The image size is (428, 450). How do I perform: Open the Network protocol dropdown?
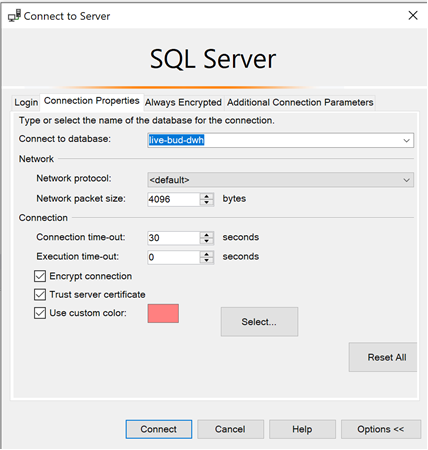click(280, 180)
